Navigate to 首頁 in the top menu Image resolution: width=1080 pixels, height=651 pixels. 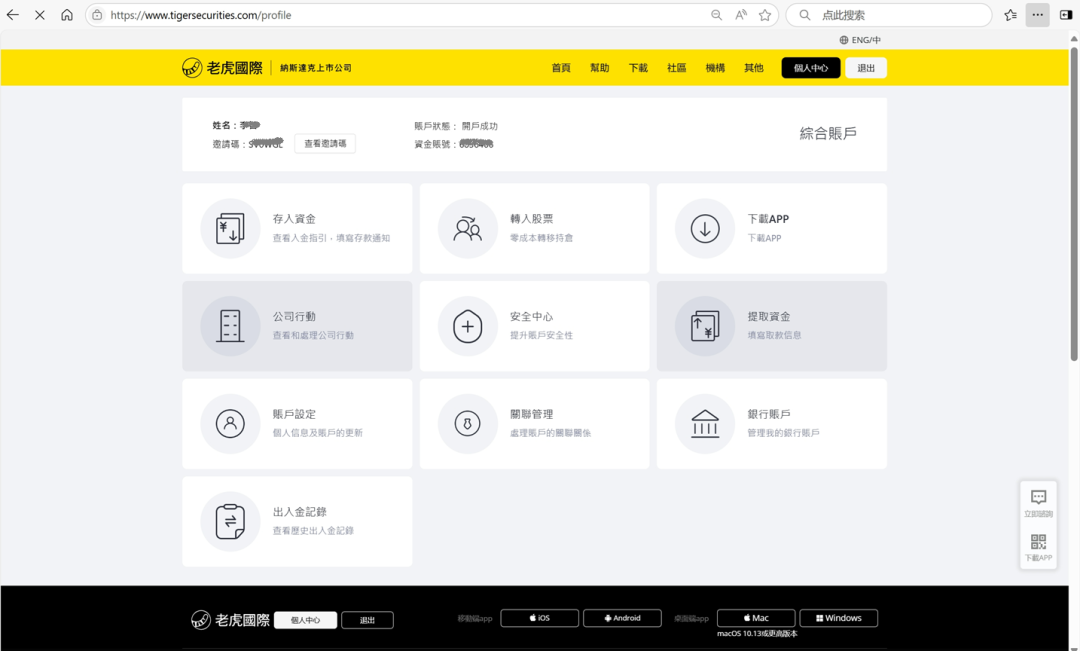[560, 67]
